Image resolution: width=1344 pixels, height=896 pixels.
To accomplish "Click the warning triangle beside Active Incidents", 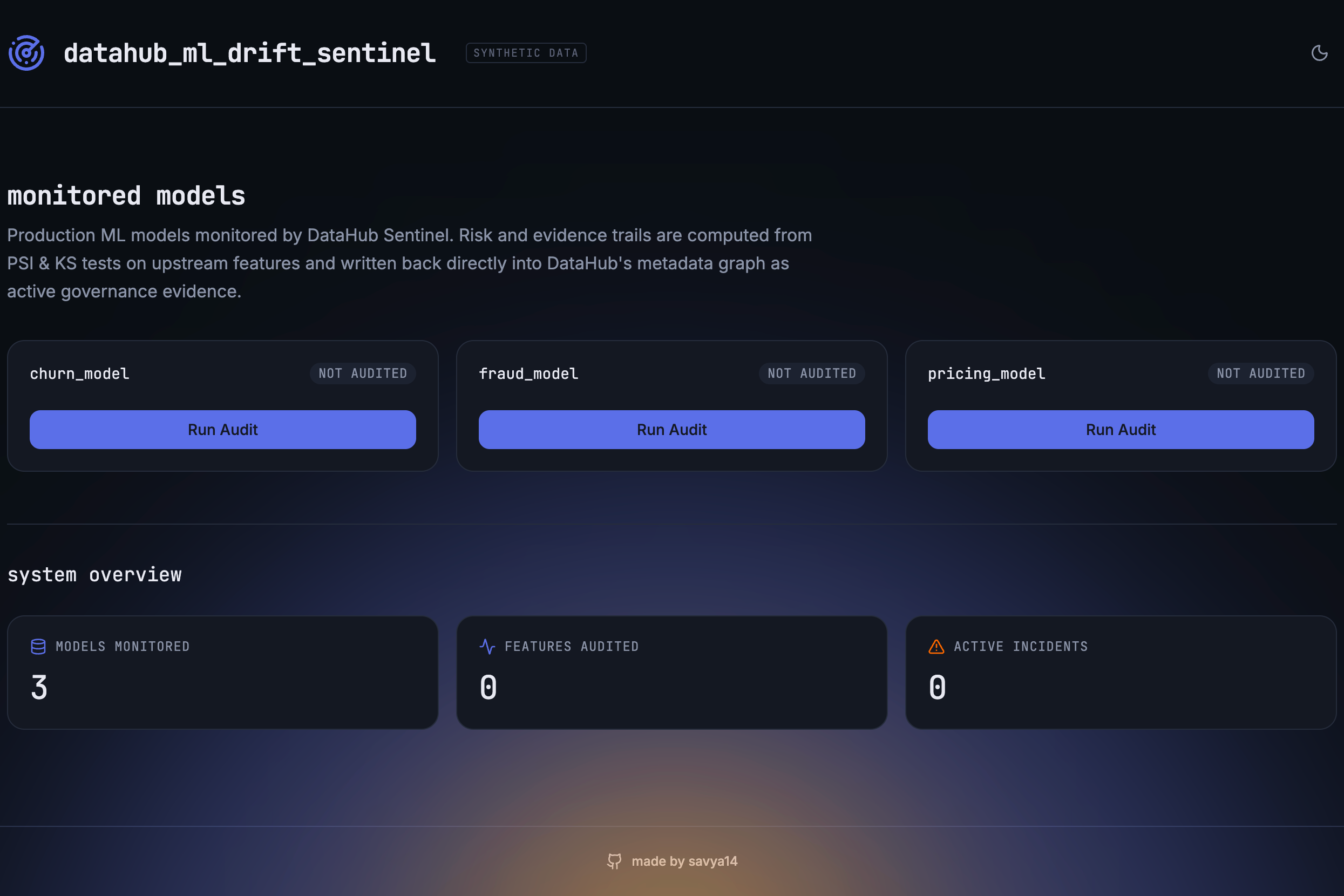I will (x=936, y=646).
